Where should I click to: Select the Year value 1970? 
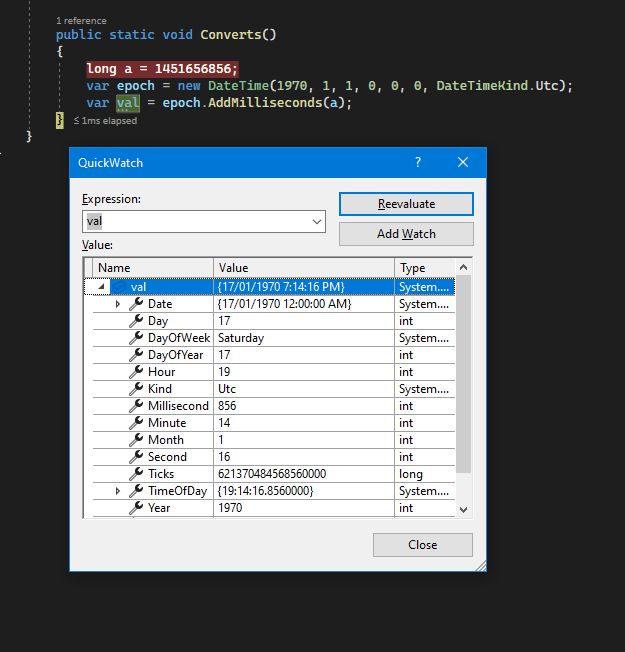(230, 508)
